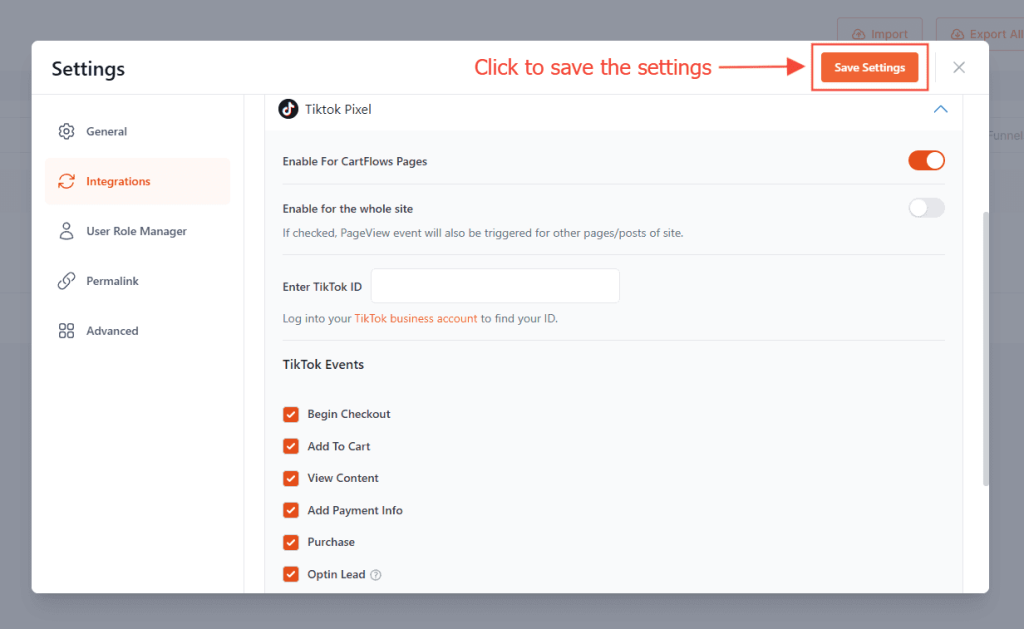
Task: Click the TikTok Pixel logo icon
Action: 288,109
